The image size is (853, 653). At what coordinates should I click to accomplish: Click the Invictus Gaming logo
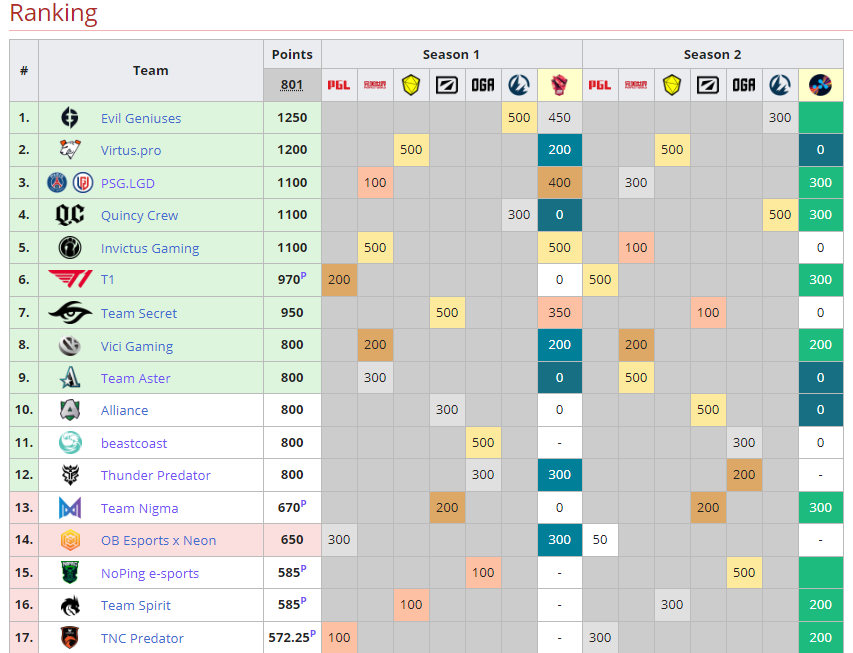coord(70,248)
